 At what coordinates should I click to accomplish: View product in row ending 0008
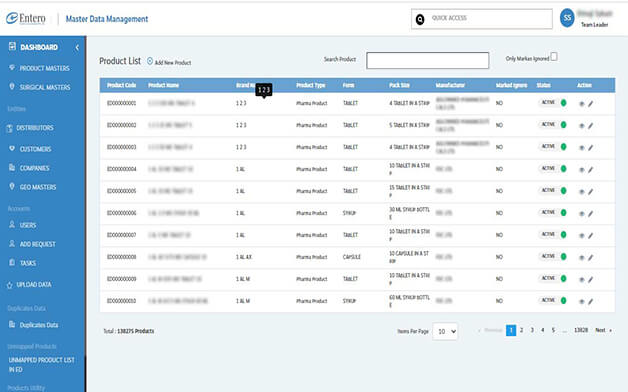[x=582, y=257]
